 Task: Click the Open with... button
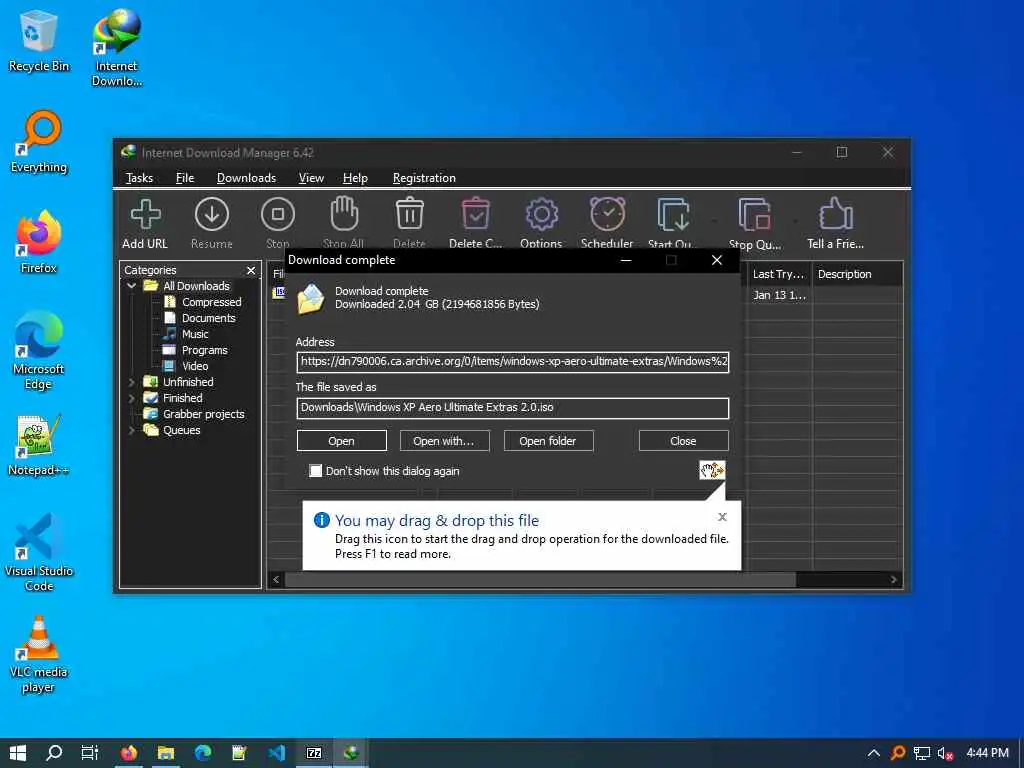(445, 441)
